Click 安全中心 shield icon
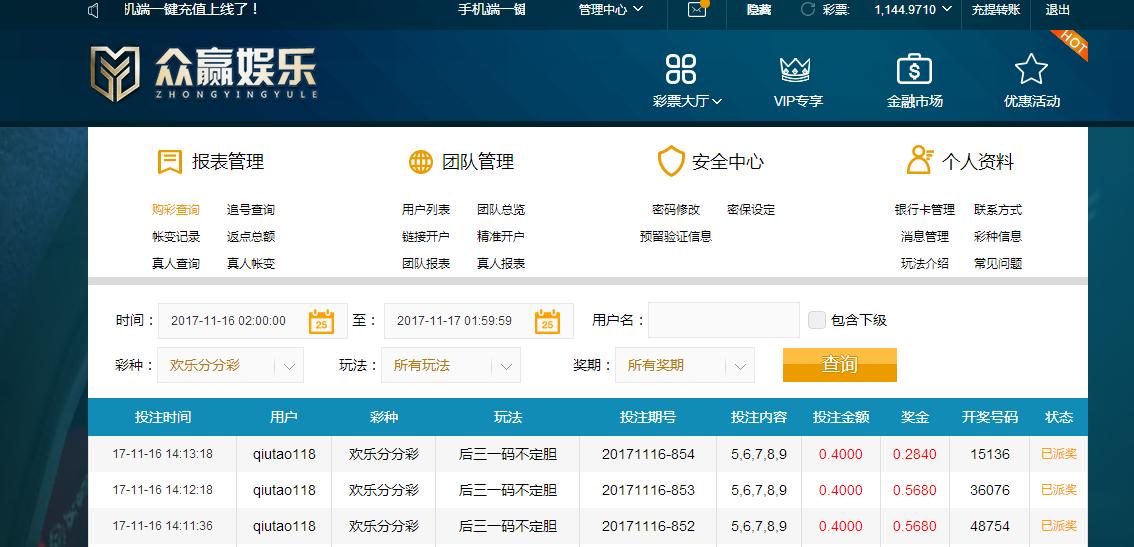The height and width of the screenshot is (547, 1134). click(x=670, y=161)
